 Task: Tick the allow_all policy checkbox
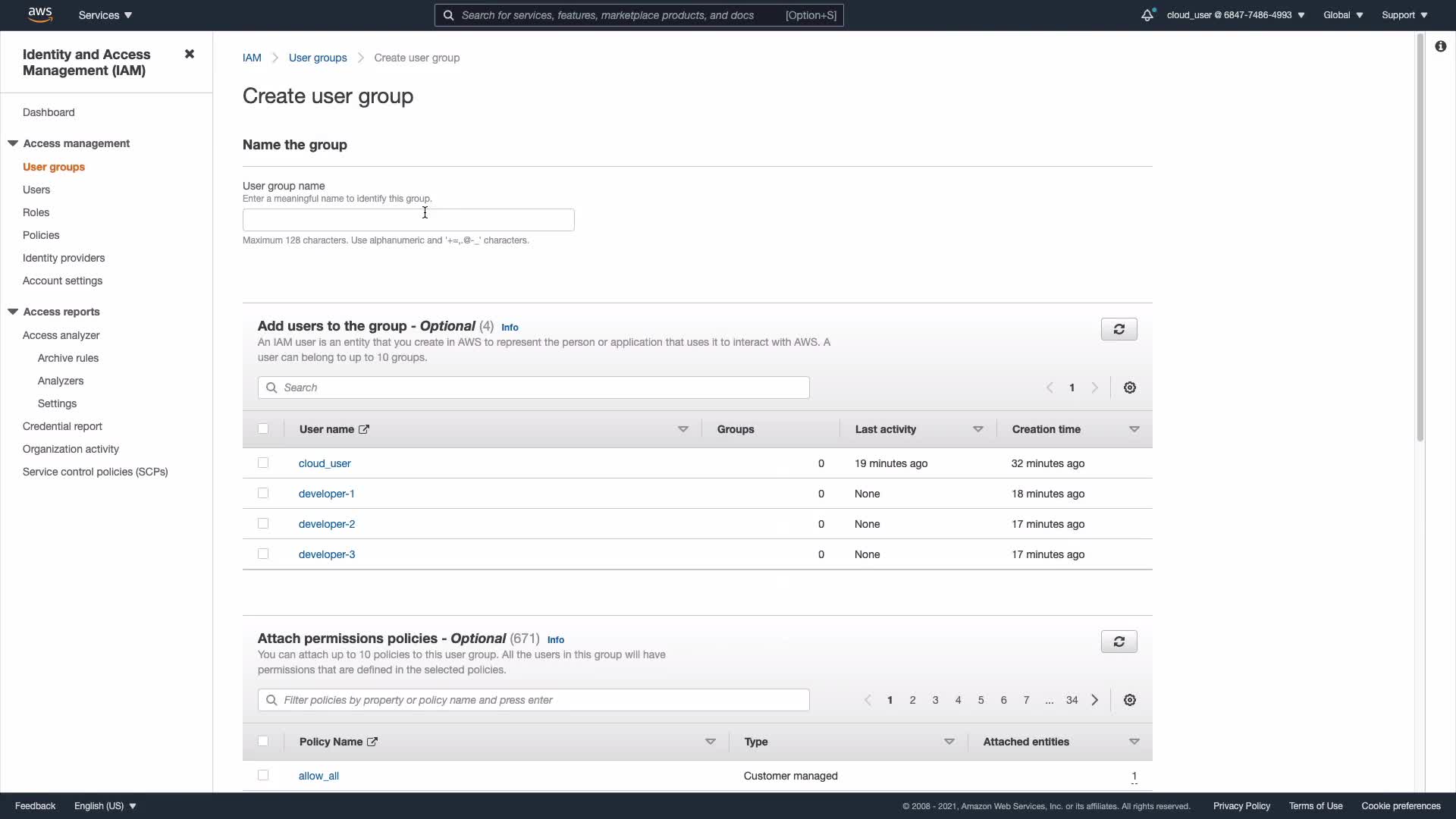[x=263, y=775]
